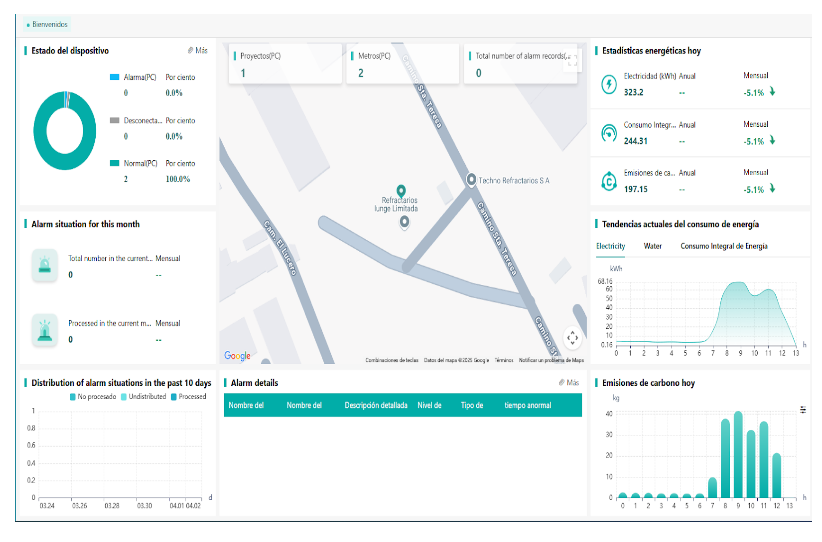Screen dimensions: 822x542
Task: Click the Proyectos(PC) summary card
Action: click(286, 64)
